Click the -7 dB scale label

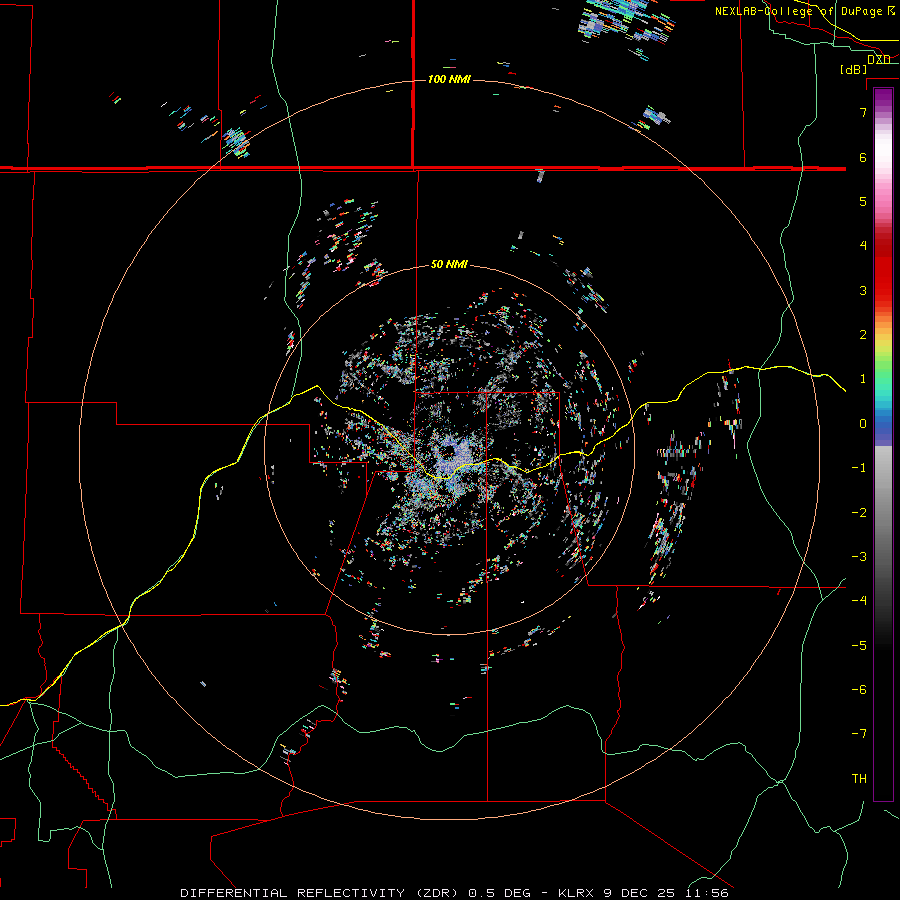tap(859, 734)
